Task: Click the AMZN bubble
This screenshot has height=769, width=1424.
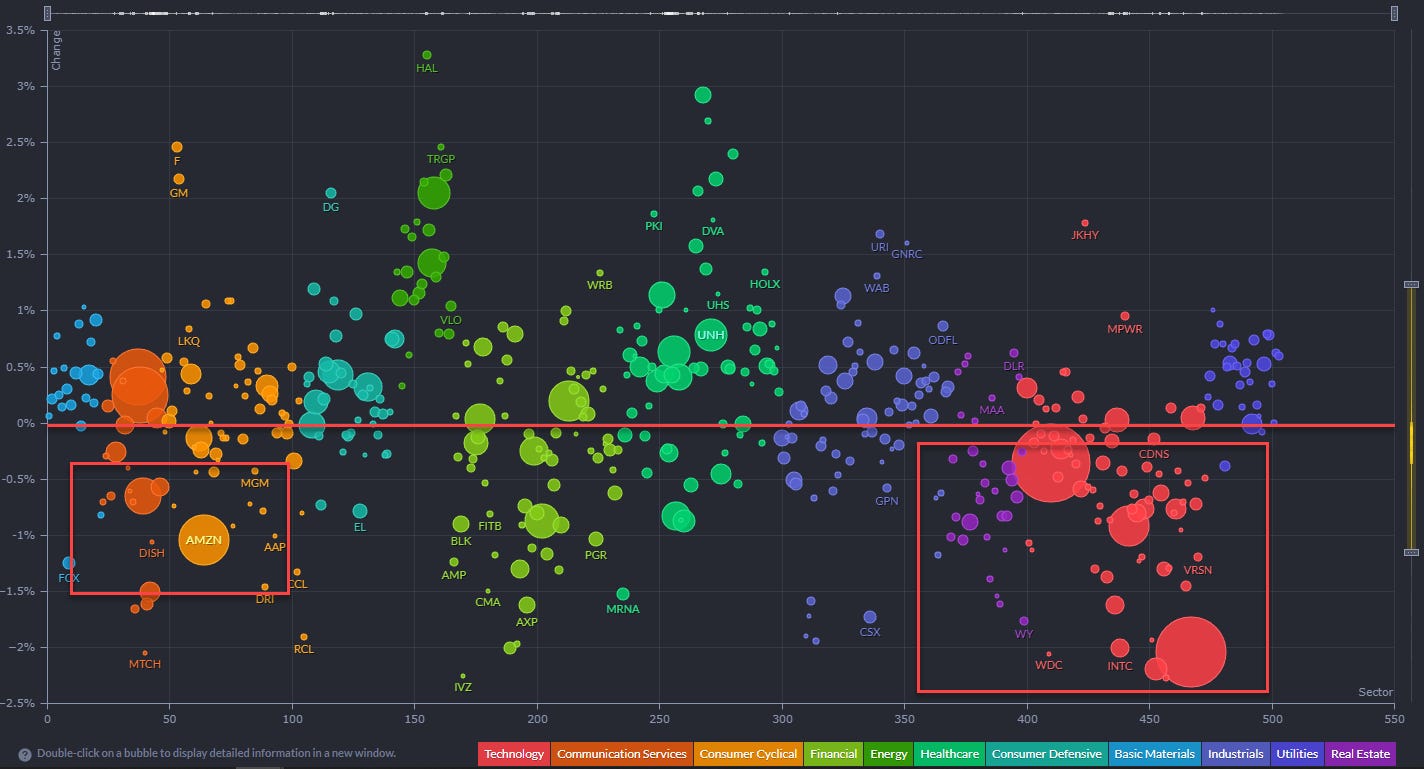Action: point(204,540)
